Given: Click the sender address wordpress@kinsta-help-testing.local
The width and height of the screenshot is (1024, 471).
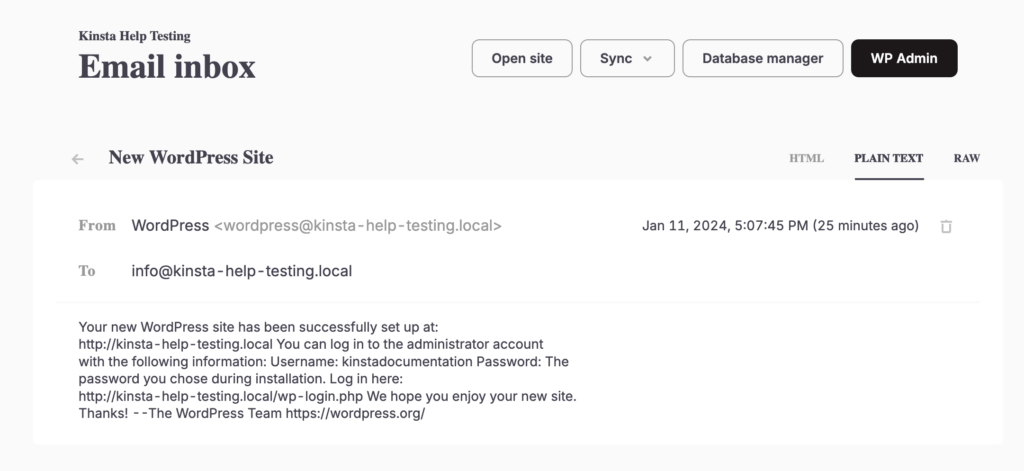Looking at the screenshot, I should pos(358,226).
